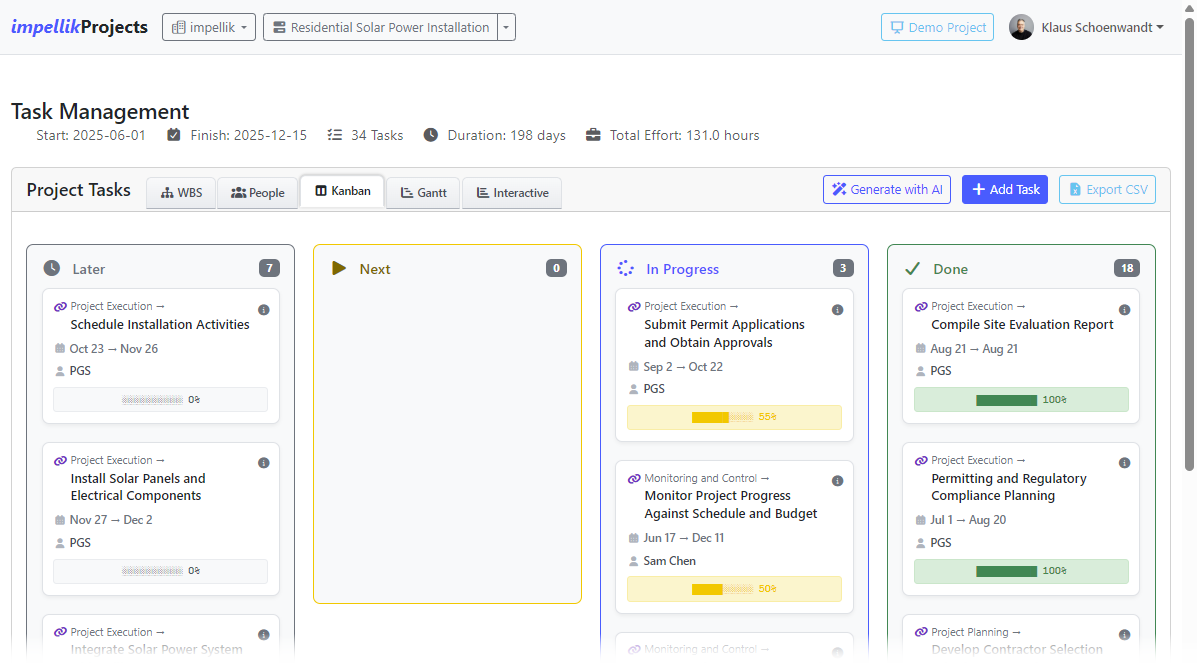Click calendar icon on Submit Permit Applications card
Image resolution: width=1197 pixels, height=664 pixels.
(x=634, y=366)
